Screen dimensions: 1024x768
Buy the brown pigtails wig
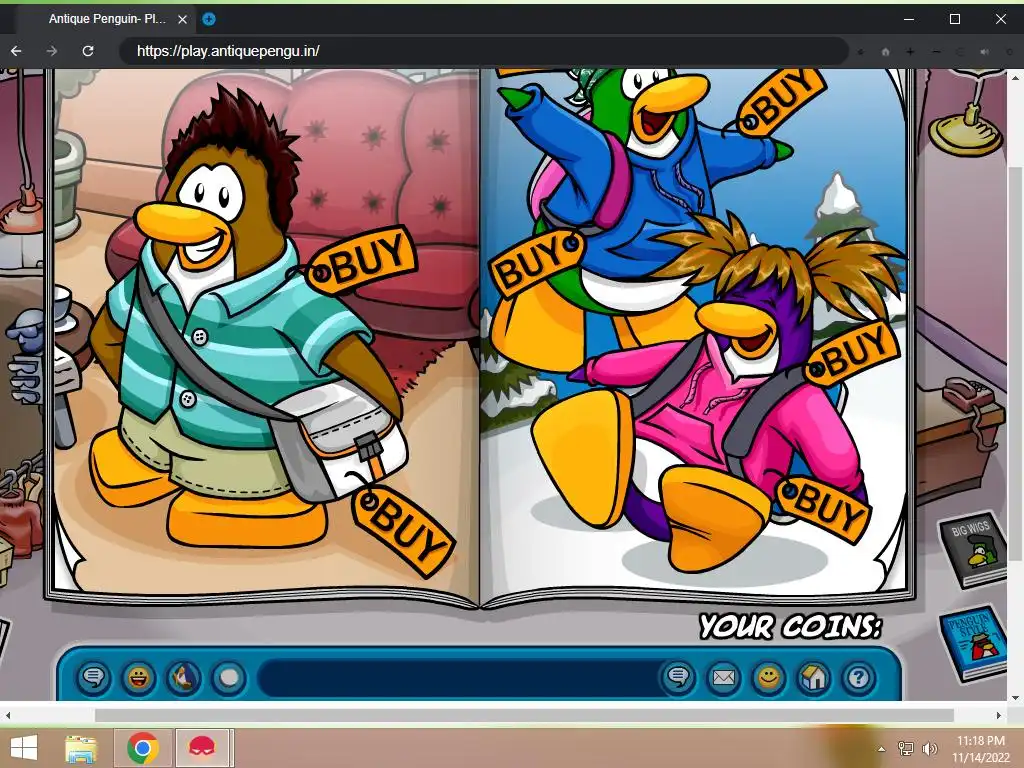click(852, 353)
